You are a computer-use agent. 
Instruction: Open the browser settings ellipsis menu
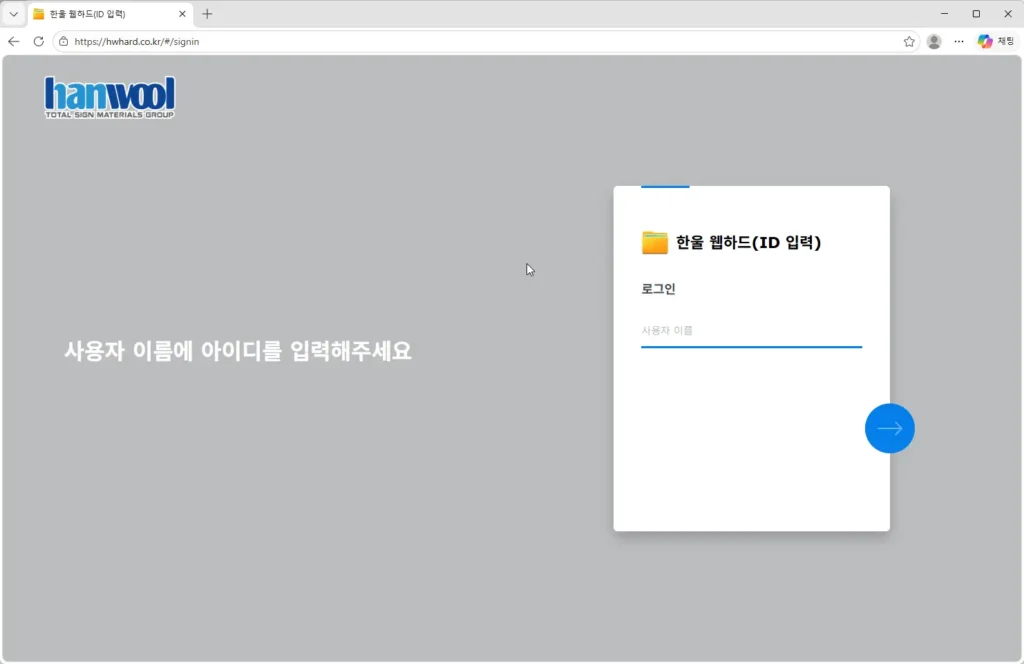coord(959,42)
